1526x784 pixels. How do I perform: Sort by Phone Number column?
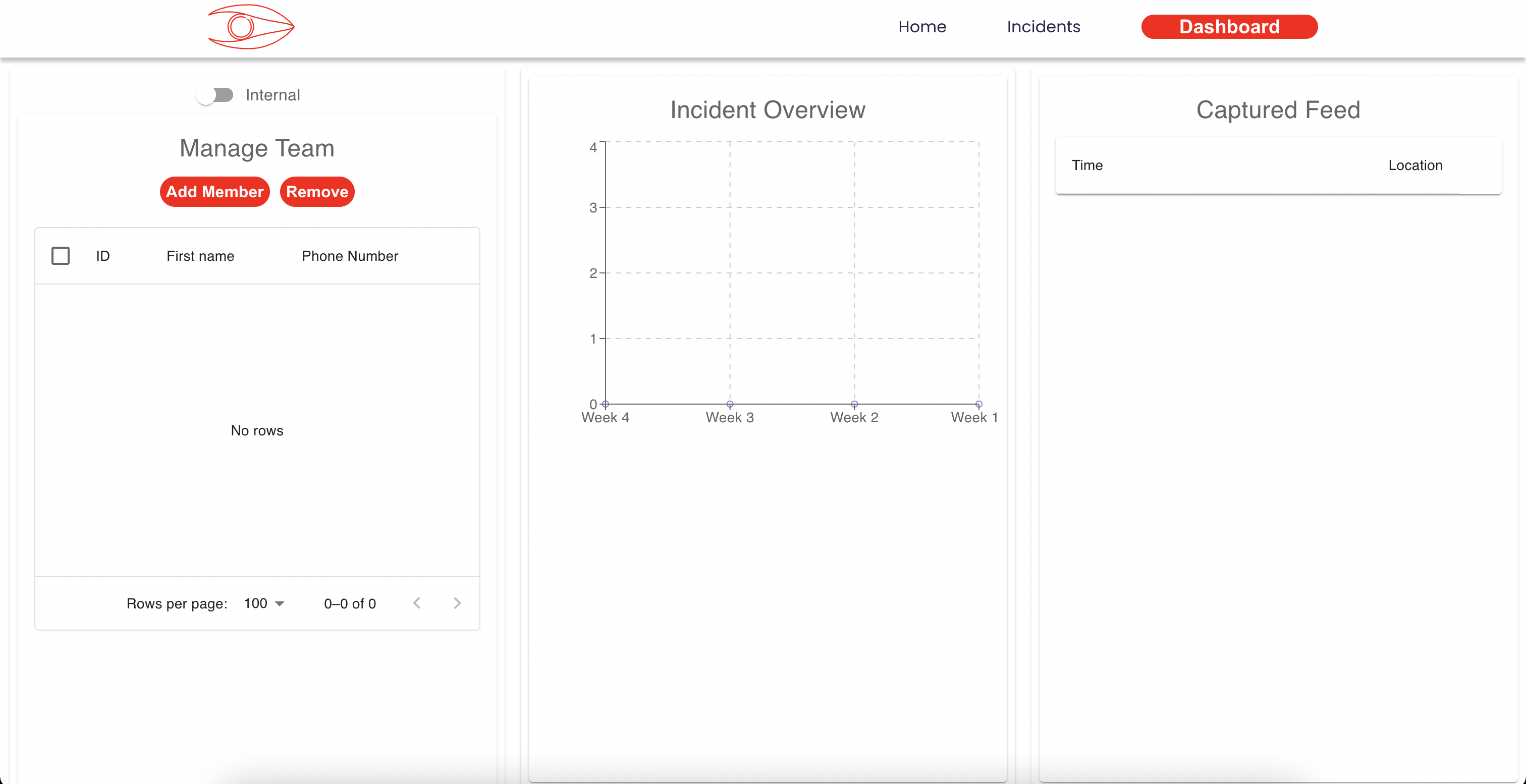pos(350,256)
